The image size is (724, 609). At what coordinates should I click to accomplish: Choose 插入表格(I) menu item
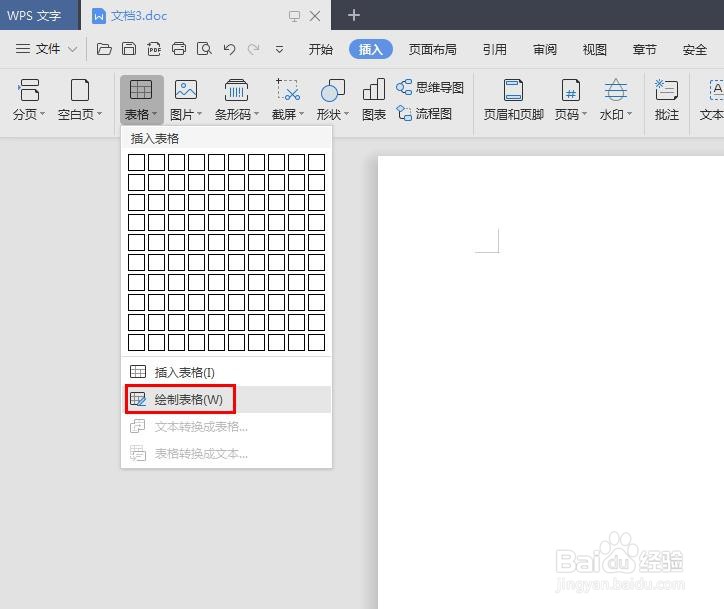(226, 372)
